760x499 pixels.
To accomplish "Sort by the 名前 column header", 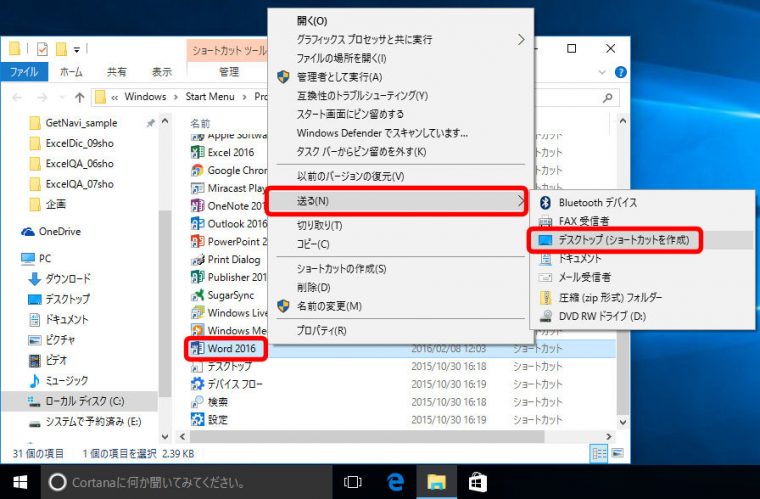I will tap(200, 124).
